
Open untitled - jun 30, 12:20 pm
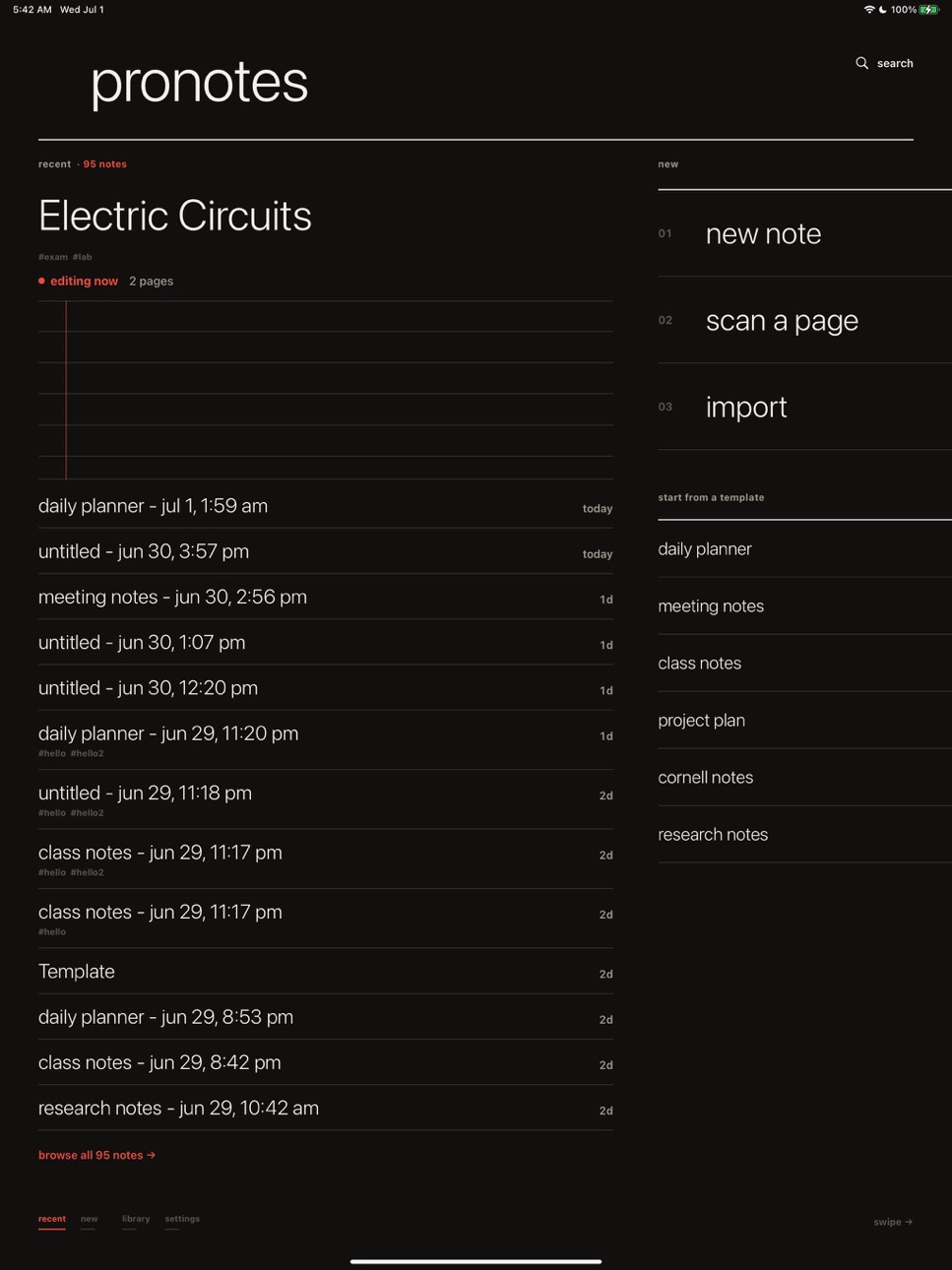click(326, 687)
